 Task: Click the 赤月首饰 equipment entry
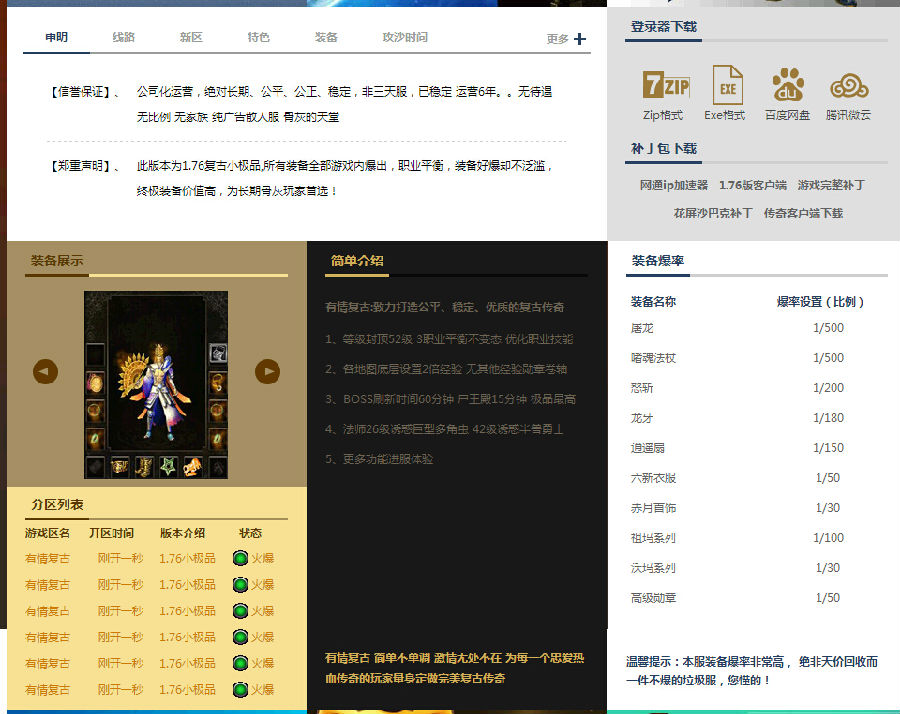click(653, 508)
